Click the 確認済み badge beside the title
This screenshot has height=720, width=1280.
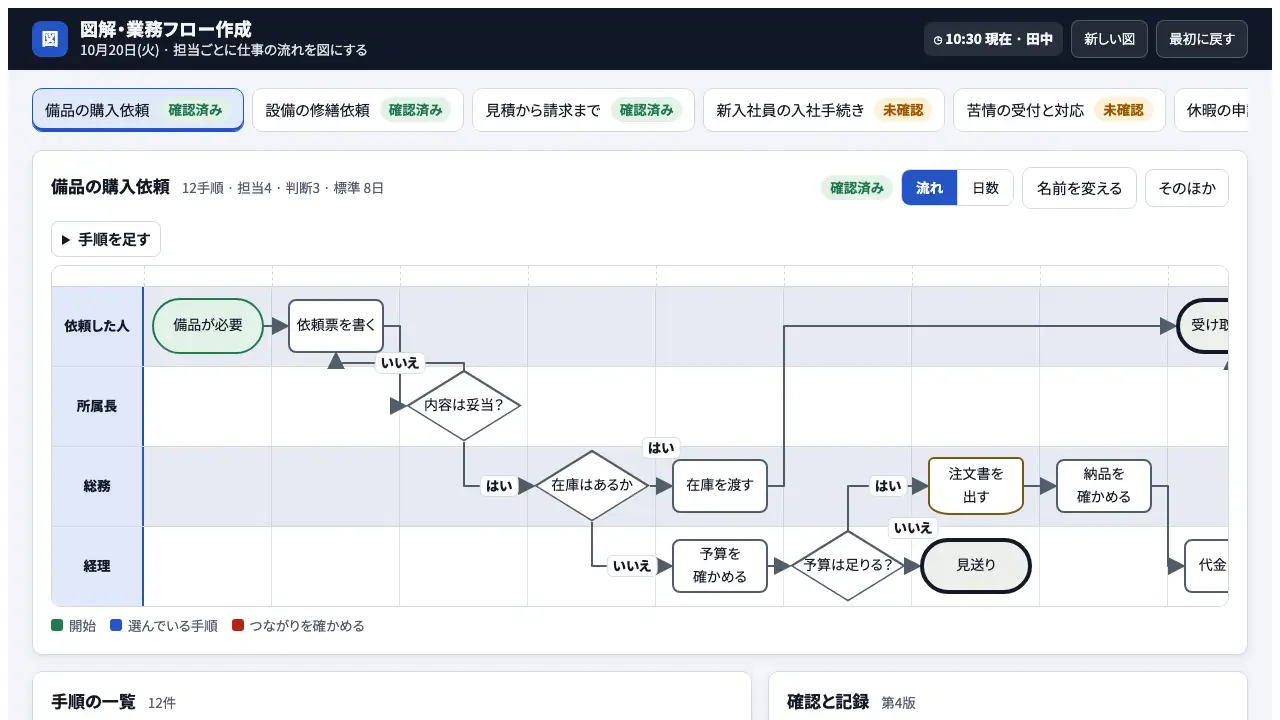857,188
